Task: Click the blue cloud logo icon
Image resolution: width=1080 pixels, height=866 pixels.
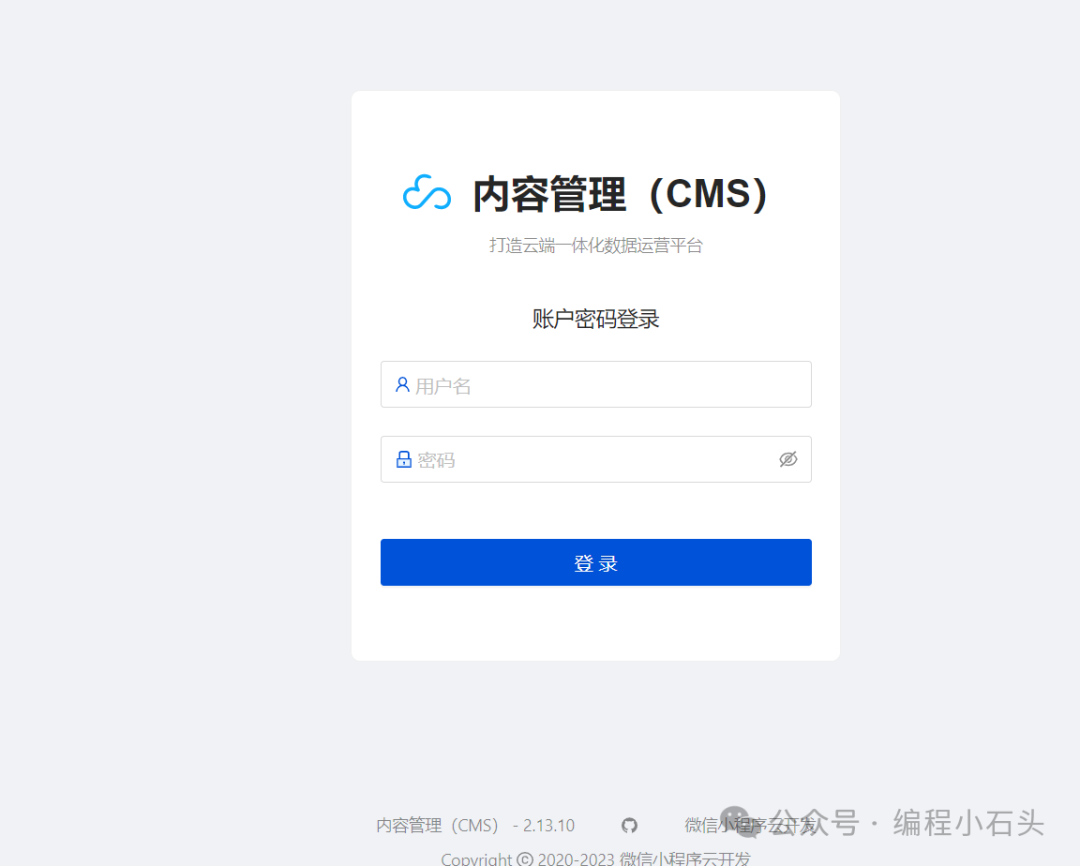Action: coord(426,192)
